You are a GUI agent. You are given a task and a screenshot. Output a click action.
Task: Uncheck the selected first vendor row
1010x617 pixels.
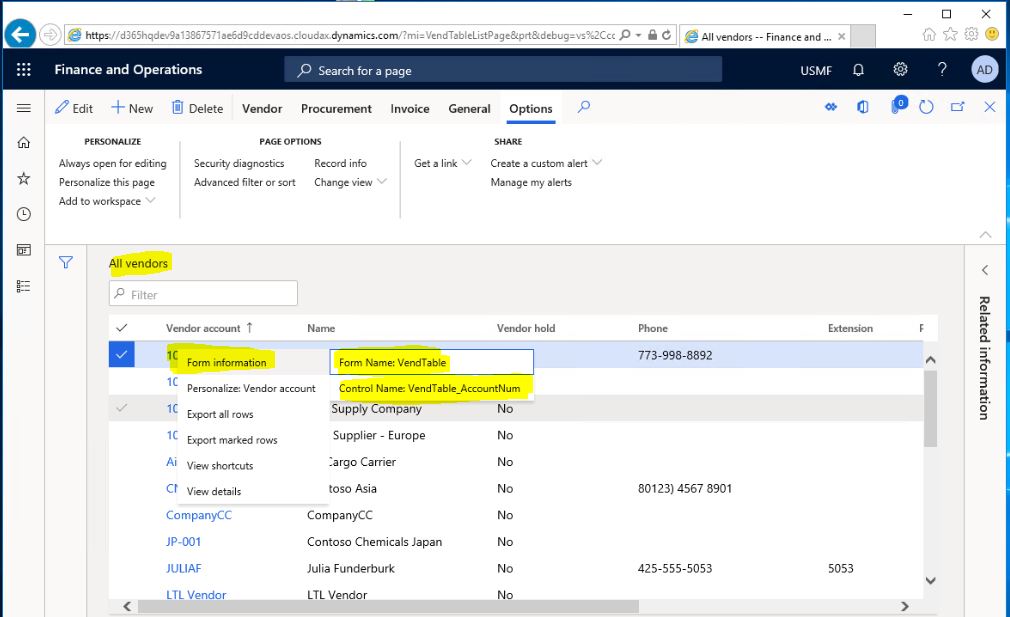121,354
